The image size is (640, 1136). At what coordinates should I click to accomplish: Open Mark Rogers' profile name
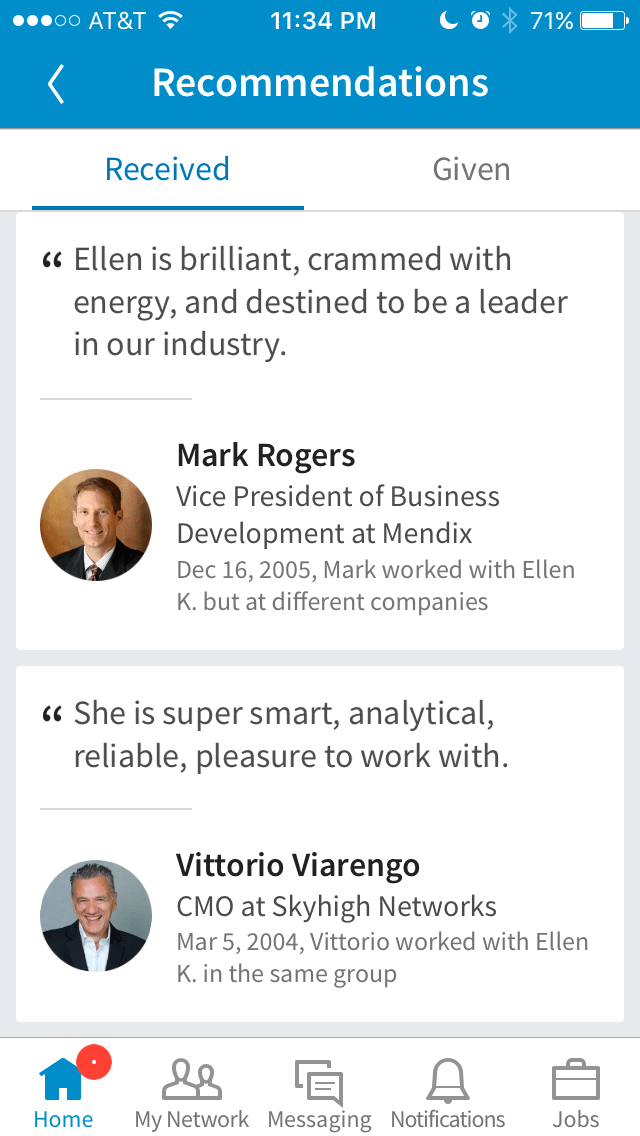[266, 456]
